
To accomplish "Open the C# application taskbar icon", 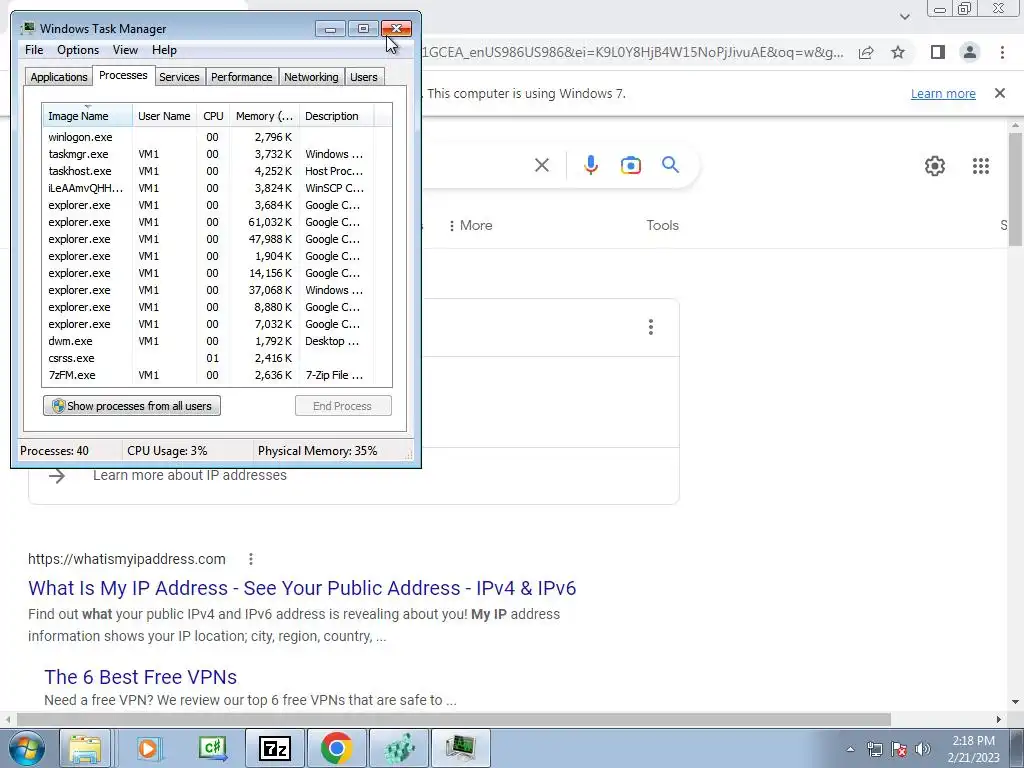I will pos(213,749).
